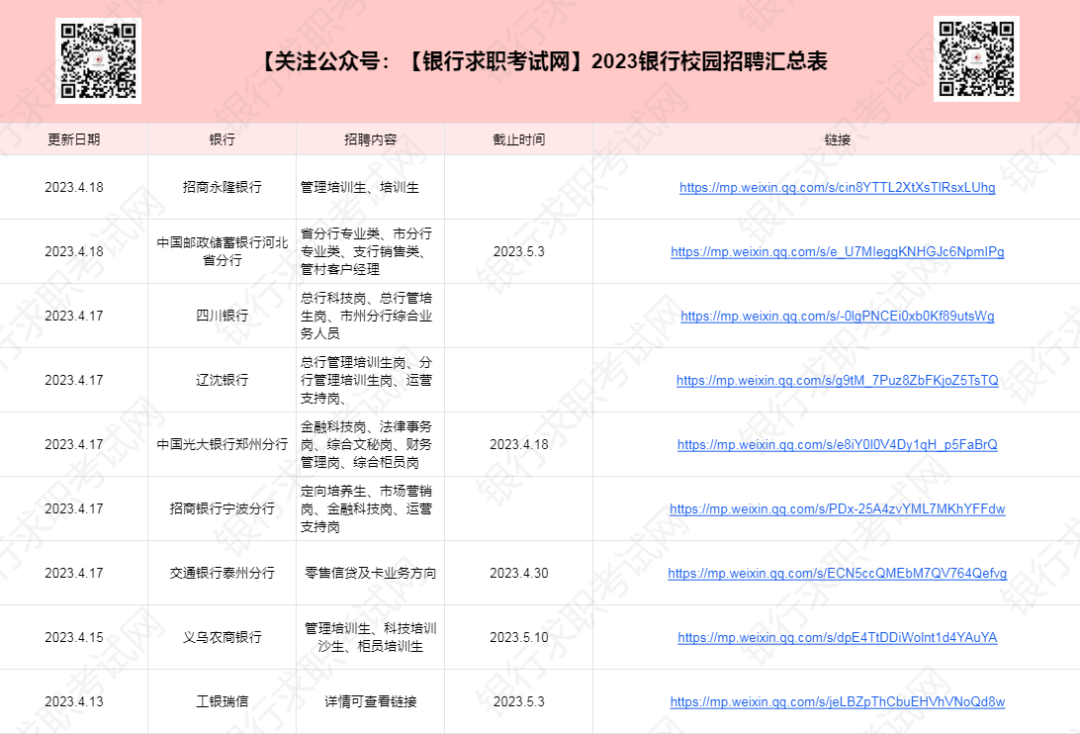Open the 辽沈银行 recruitment link

tap(837, 380)
